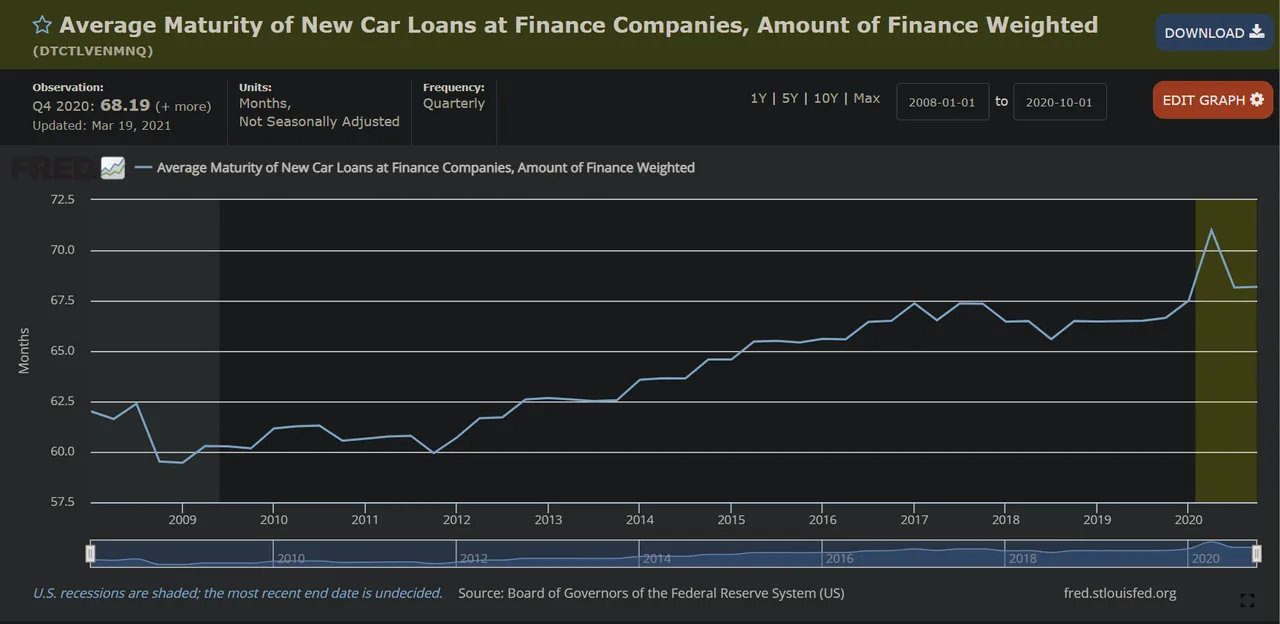Open fullscreen chart view
This screenshot has height=624, width=1280.
click(x=1247, y=601)
